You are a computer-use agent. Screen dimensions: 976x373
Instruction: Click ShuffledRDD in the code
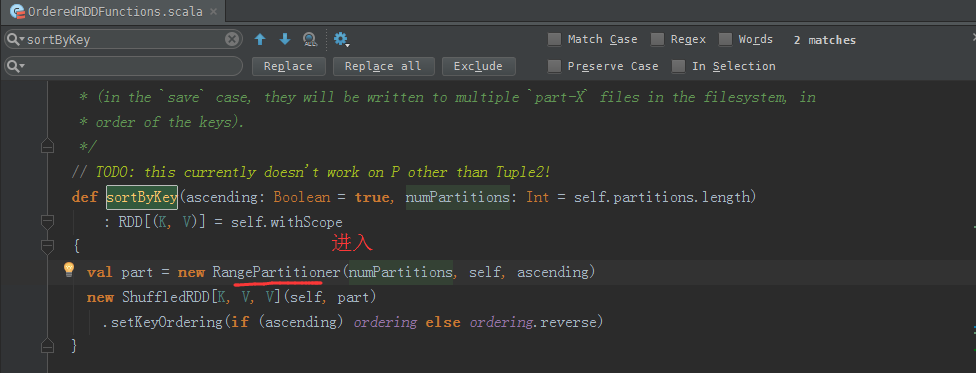[x=166, y=298]
